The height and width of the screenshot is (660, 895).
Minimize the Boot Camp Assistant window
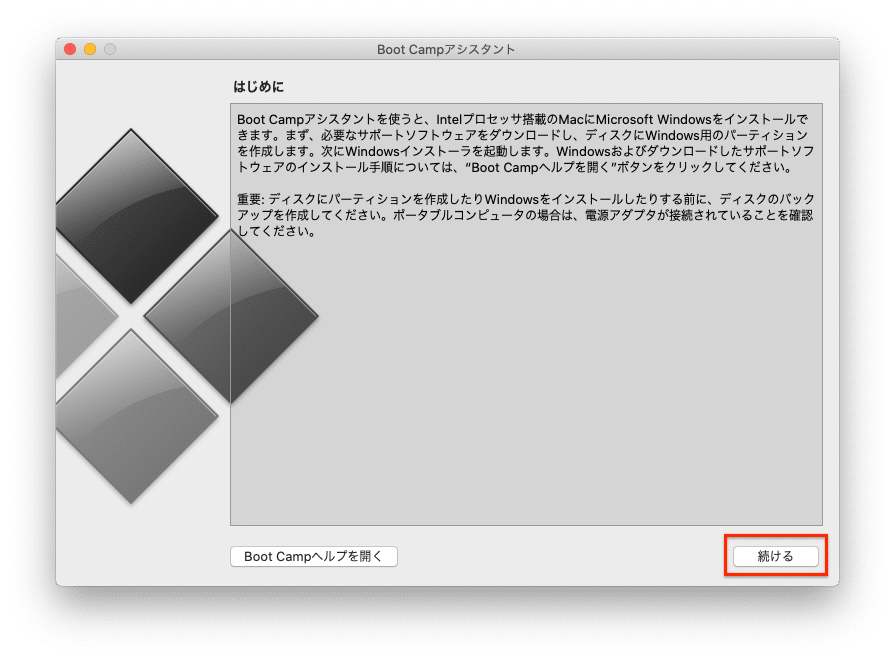90,49
